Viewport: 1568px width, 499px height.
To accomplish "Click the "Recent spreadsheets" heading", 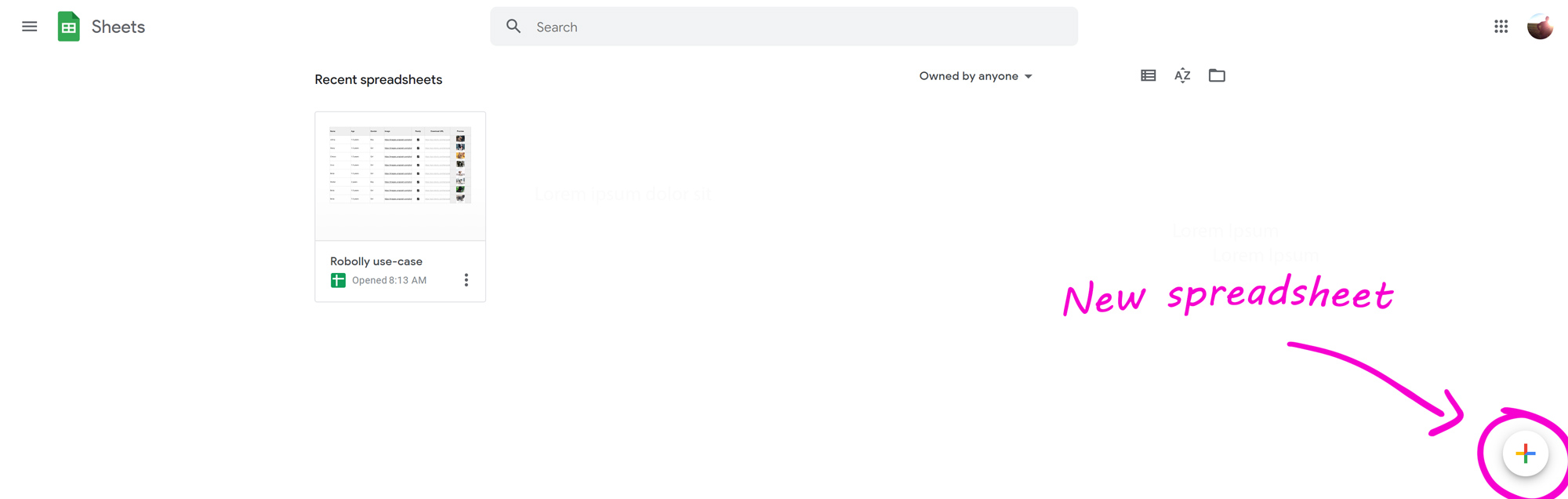I will coord(378,79).
